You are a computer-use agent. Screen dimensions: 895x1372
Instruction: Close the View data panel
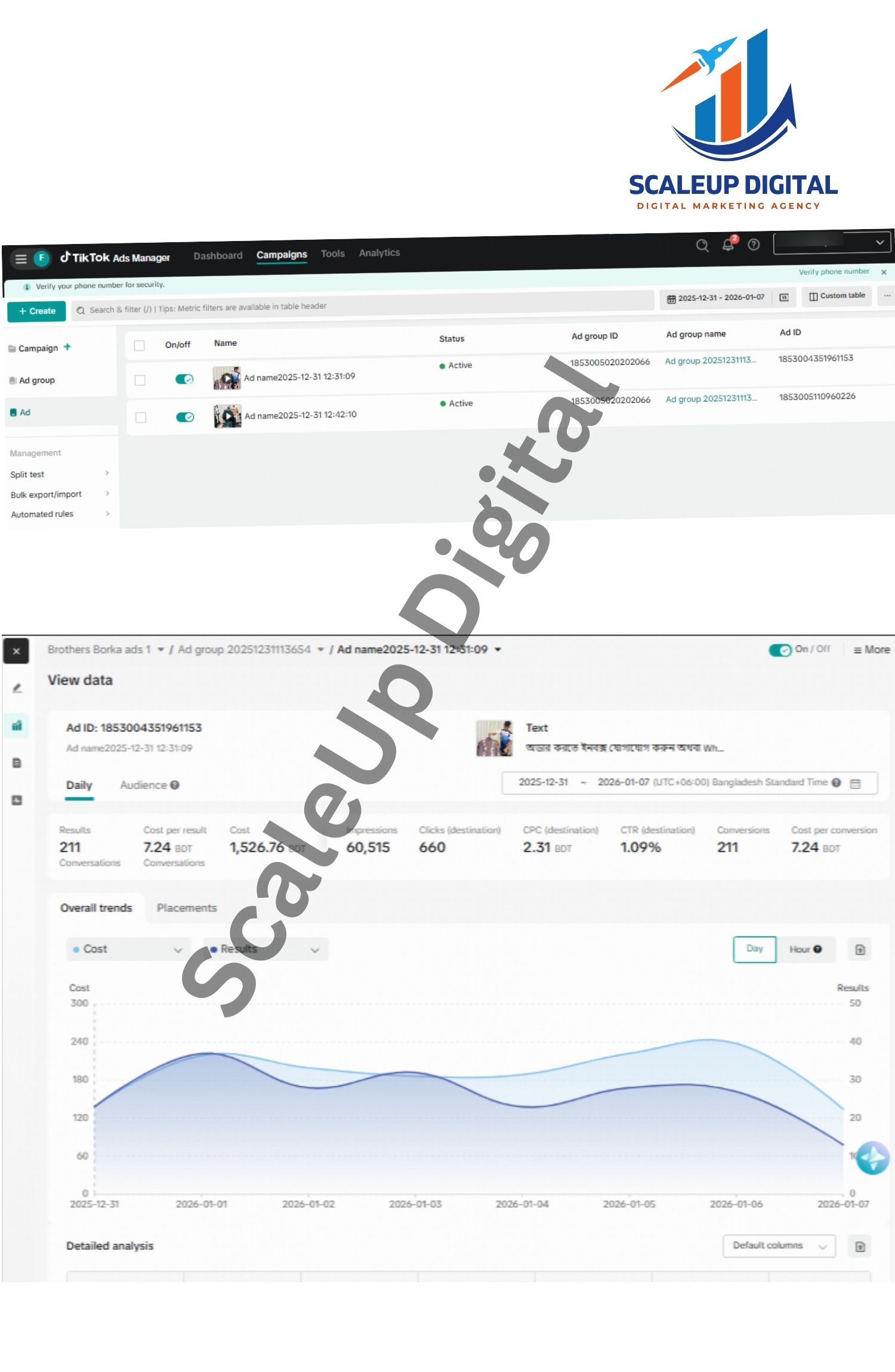16,651
